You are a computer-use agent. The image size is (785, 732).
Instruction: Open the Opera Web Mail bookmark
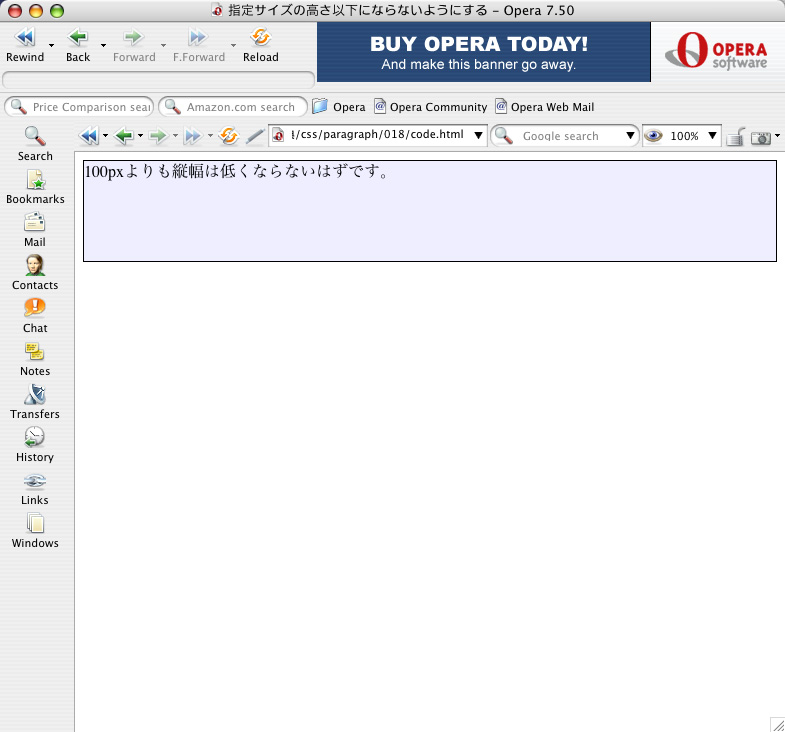(545, 107)
